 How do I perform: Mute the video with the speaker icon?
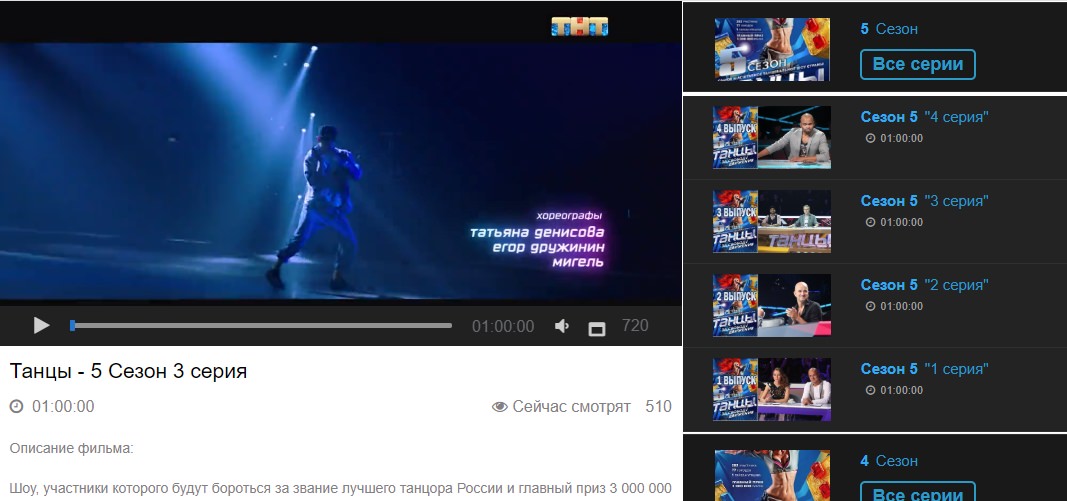coord(562,326)
